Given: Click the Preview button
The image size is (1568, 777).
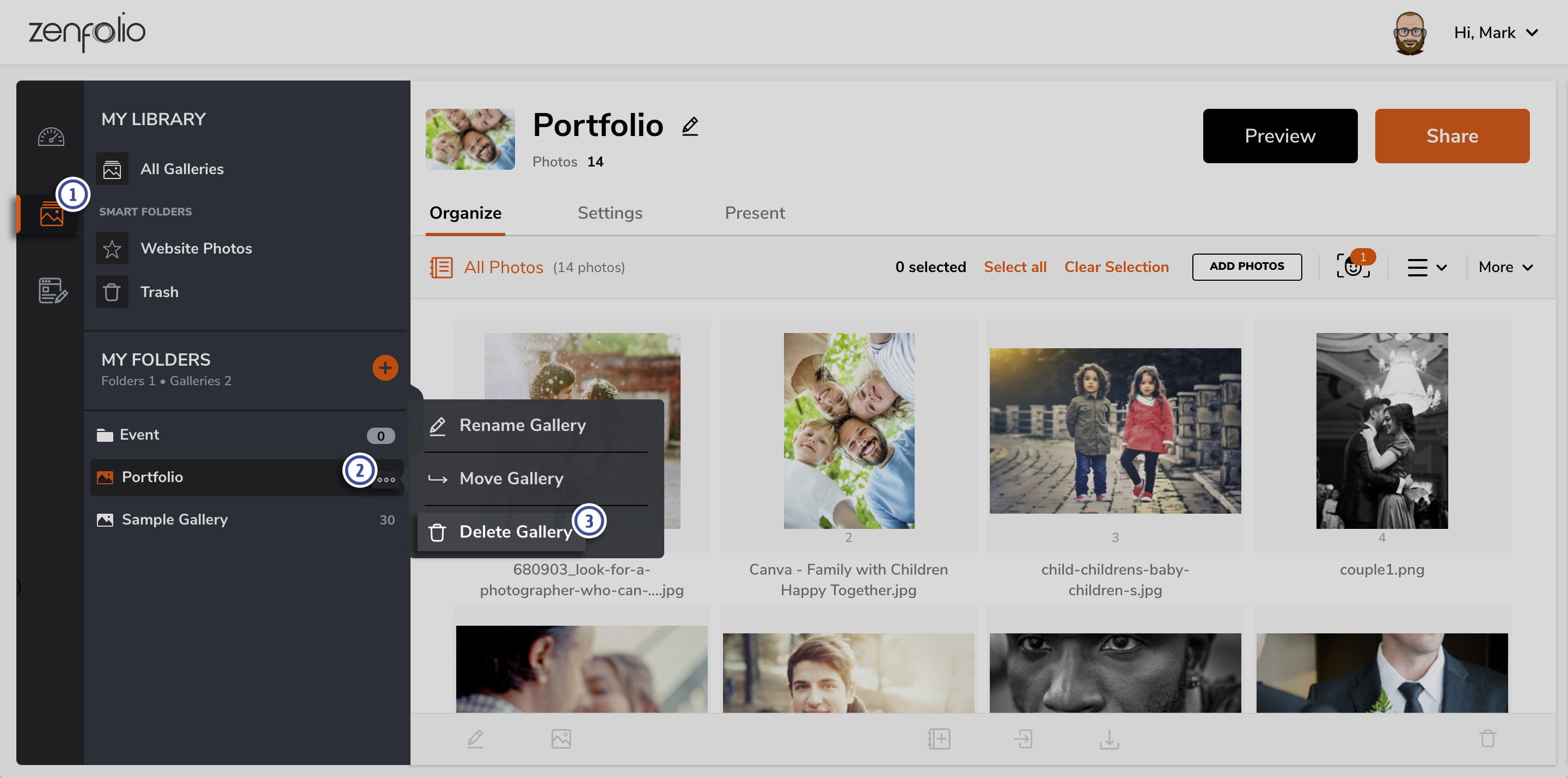Looking at the screenshot, I should (x=1280, y=135).
